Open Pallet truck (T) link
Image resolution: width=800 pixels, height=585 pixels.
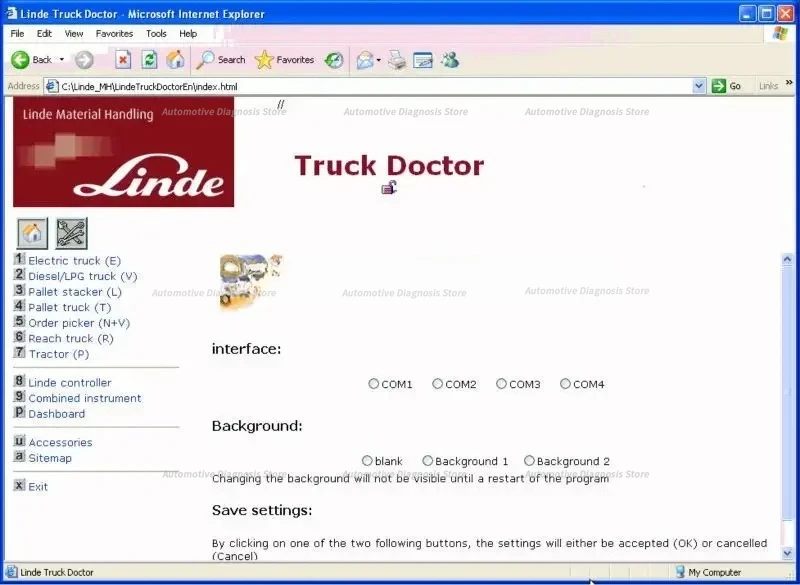point(69,308)
